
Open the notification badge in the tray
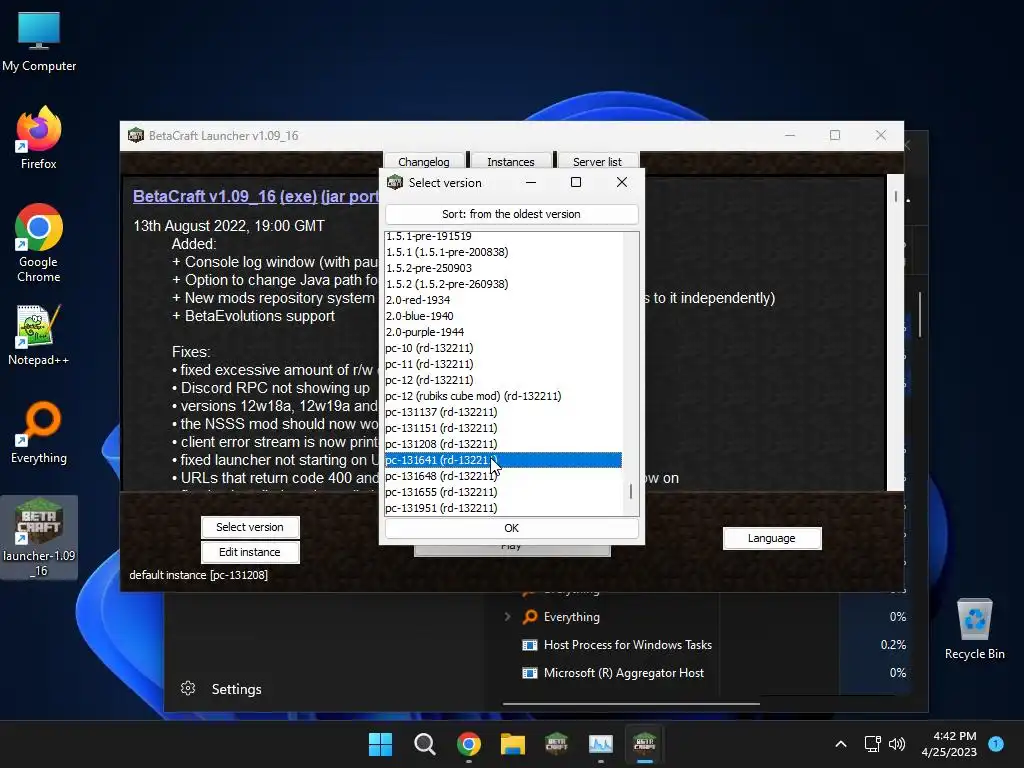[x=996, y=743]
